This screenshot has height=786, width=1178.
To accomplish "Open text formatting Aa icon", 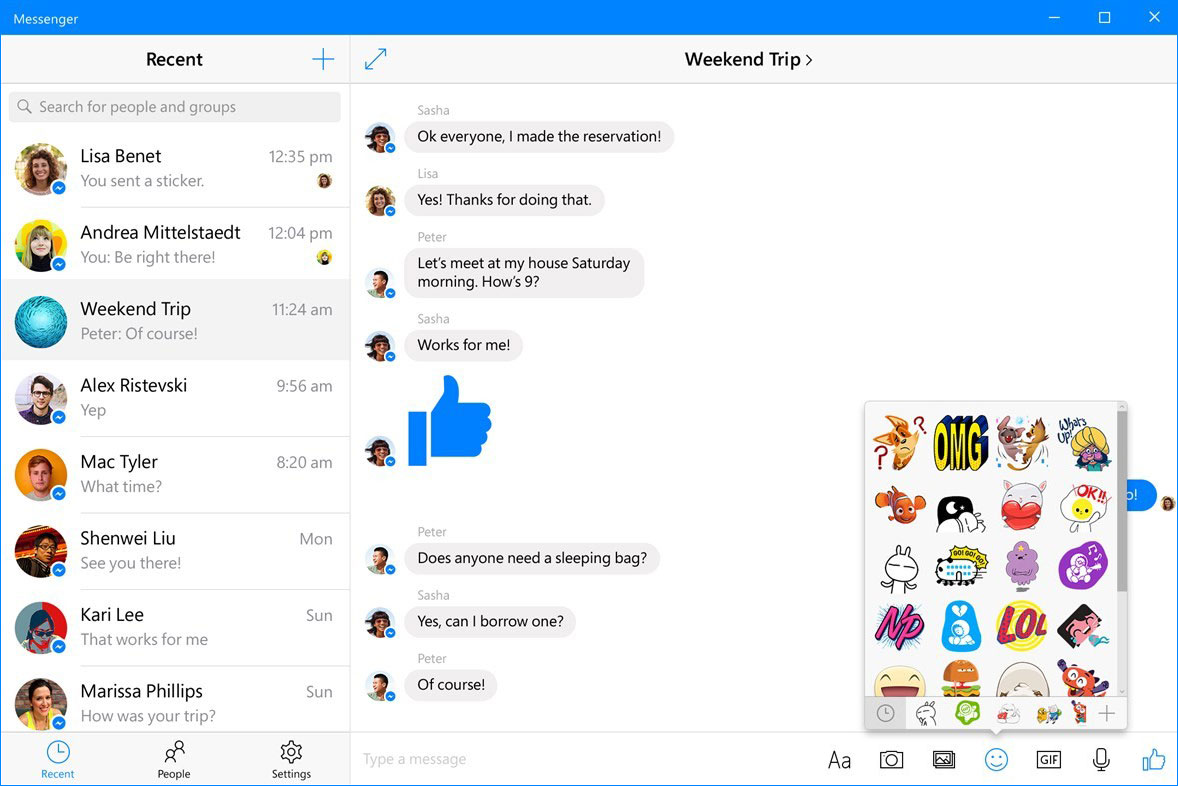I will click(838, 760).
